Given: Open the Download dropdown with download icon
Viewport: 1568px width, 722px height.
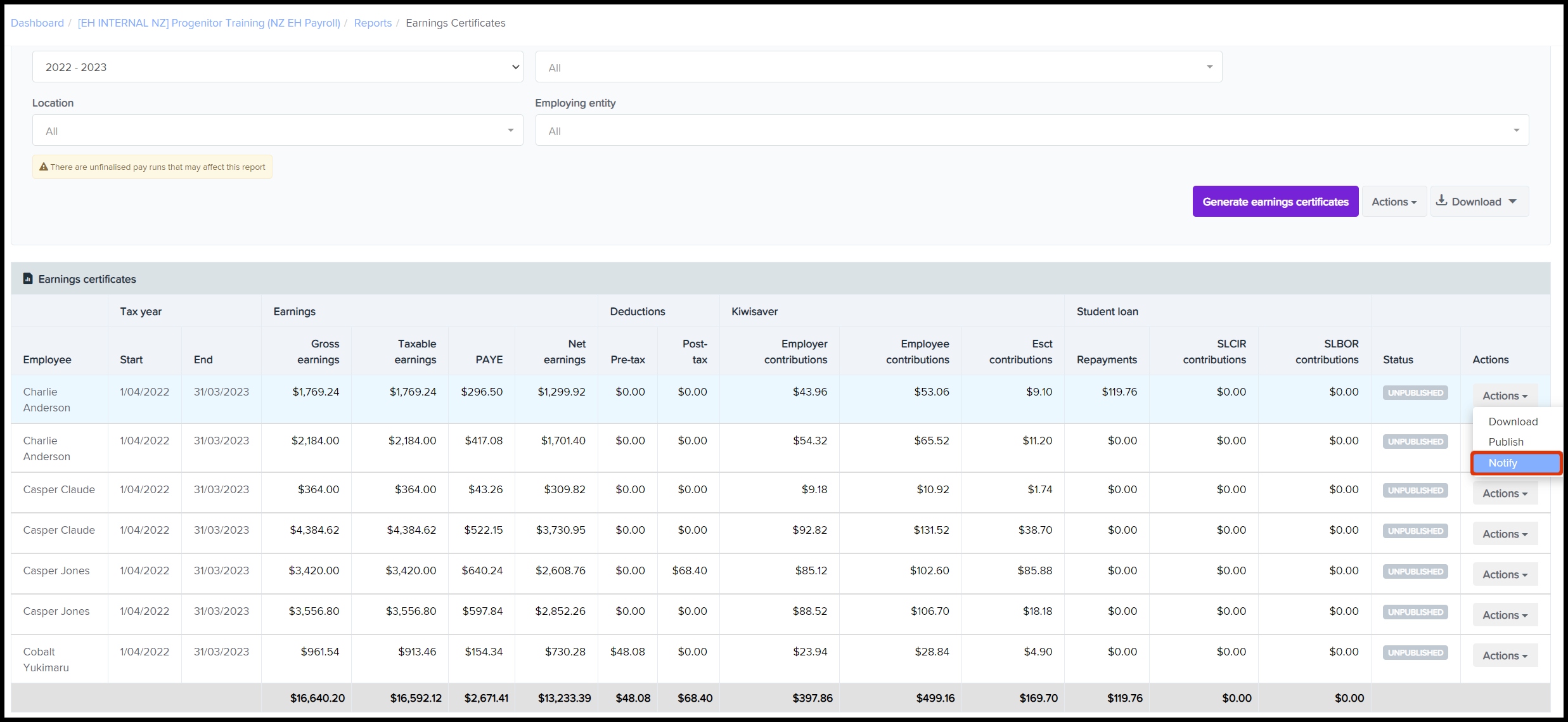Looking at the screenshot, I should 1479,202.
